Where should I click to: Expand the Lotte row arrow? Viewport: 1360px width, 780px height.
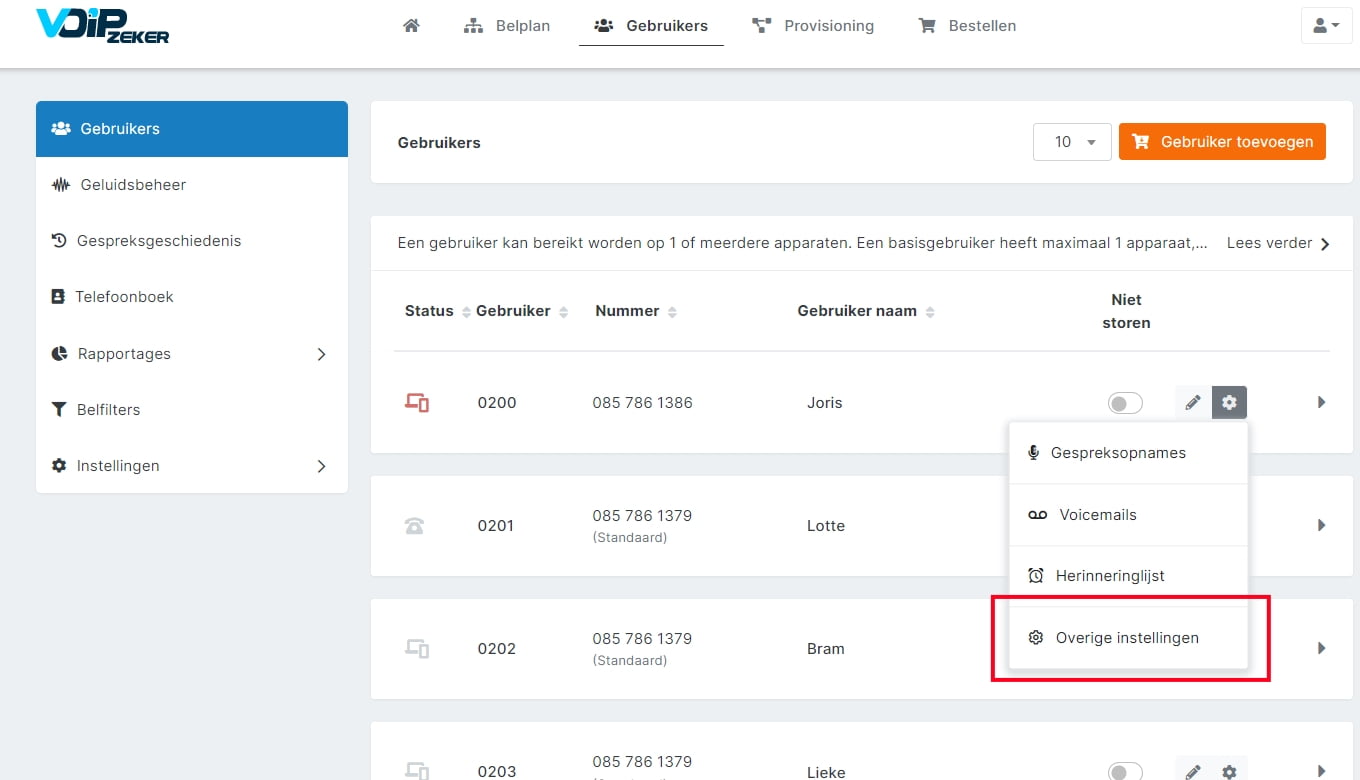(1321, 526)
